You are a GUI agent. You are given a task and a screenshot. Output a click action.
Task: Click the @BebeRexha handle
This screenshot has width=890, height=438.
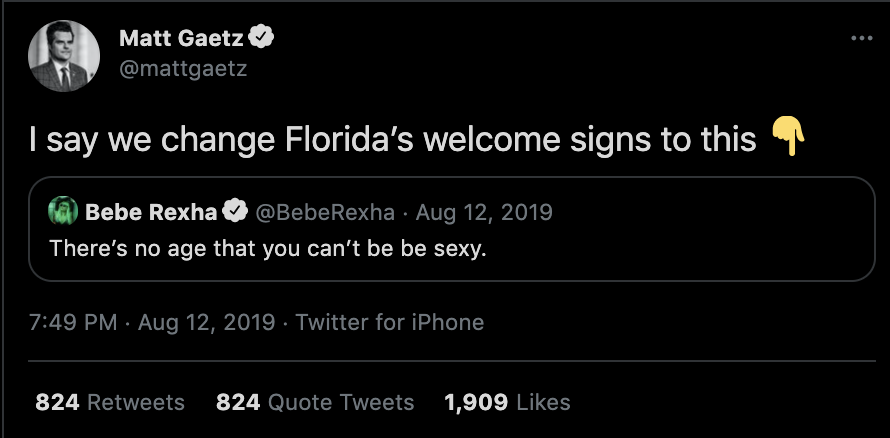[323, 212]
